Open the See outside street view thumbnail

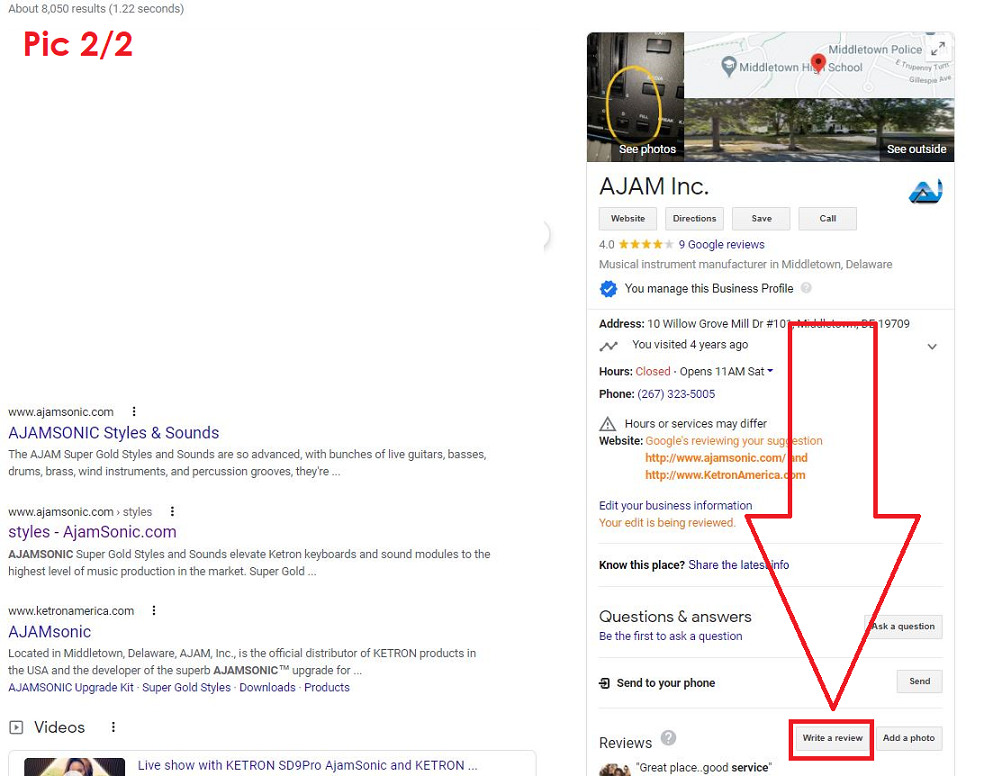(x=819, y=130)
